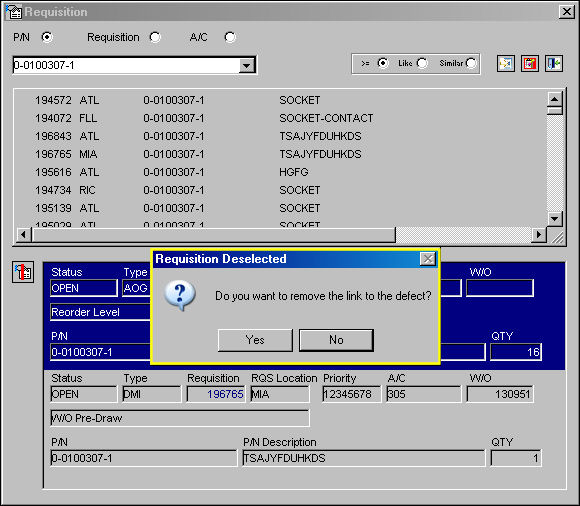Viewport: 580px width, 506px height.
Task: Click the DMI type field
Action: pos(152,394)
